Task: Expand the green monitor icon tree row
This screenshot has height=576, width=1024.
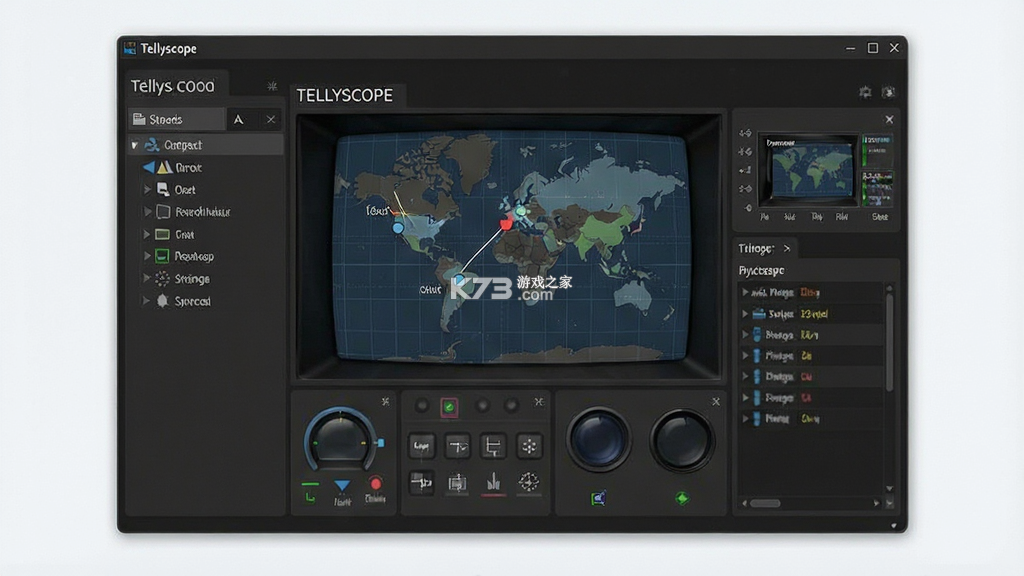Action: [147, 257]
